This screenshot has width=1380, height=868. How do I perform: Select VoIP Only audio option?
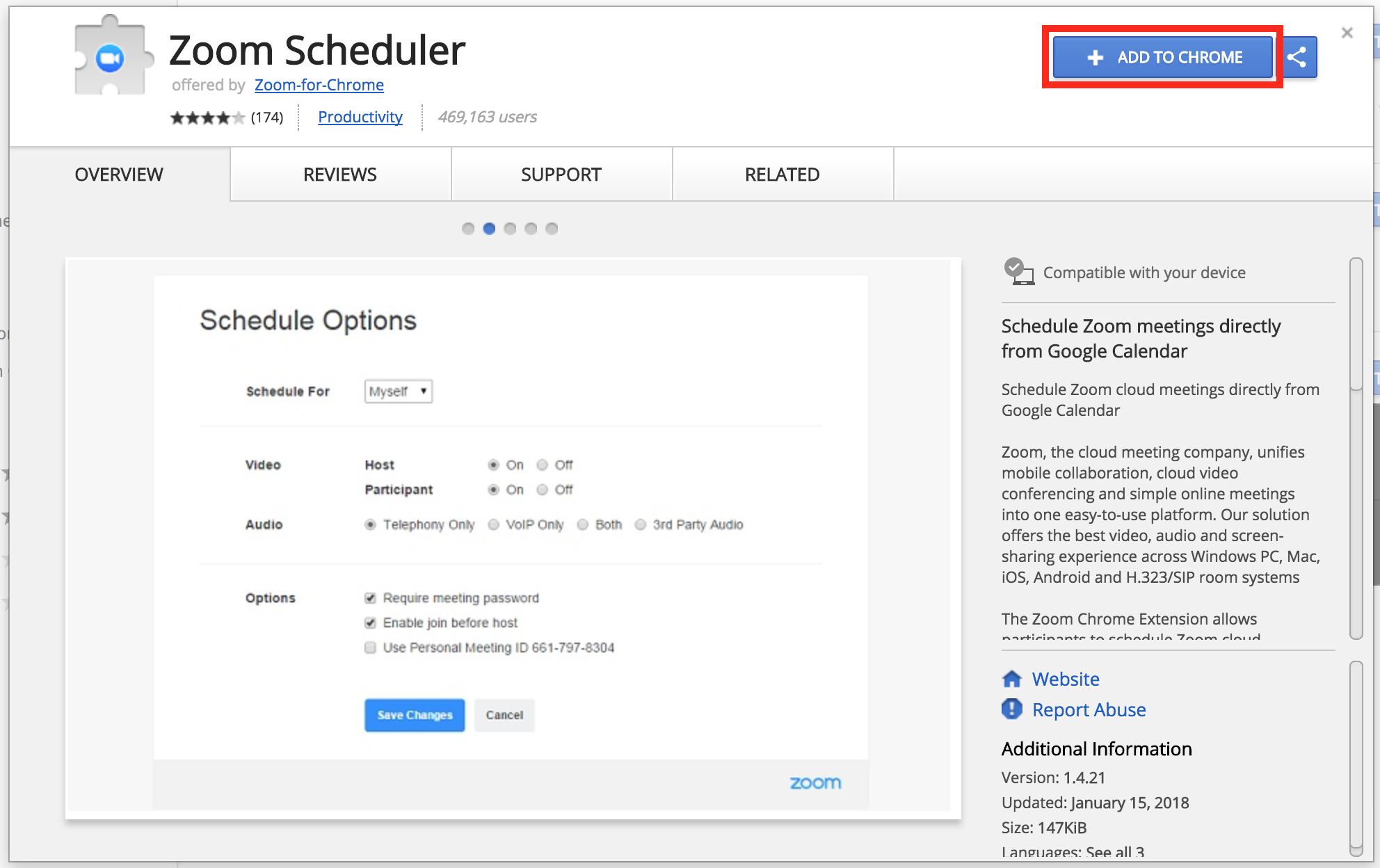pos(493,524)
